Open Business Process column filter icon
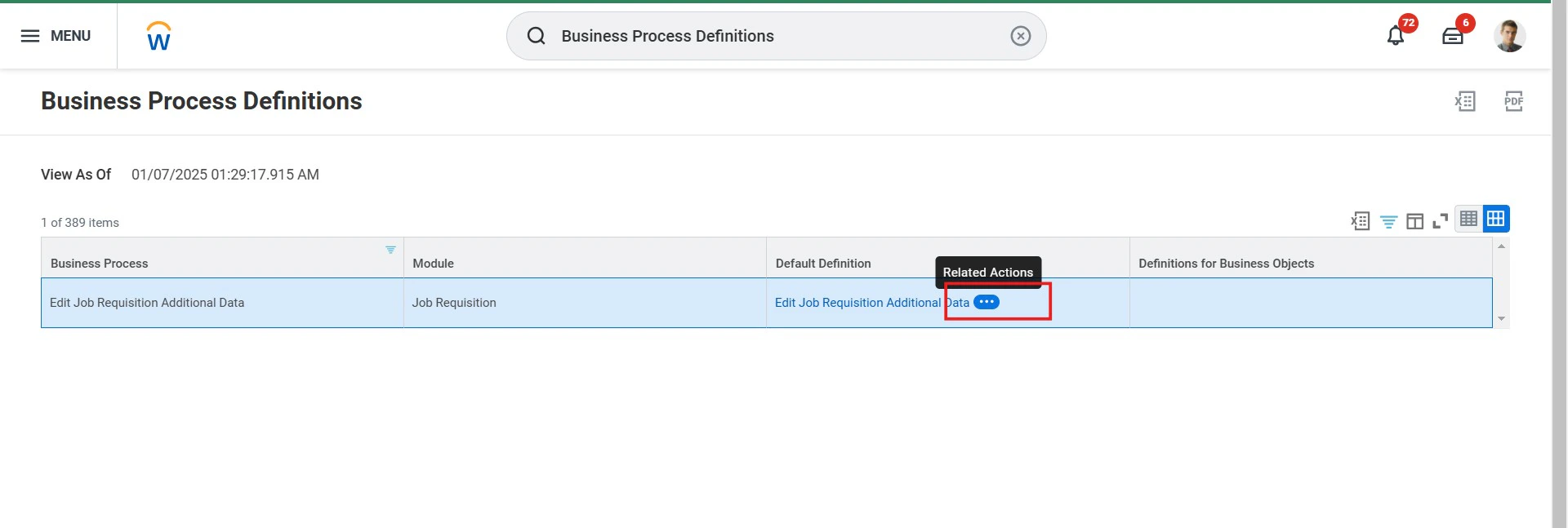This screenshot has width=1568, height=528. coord(390,250)
